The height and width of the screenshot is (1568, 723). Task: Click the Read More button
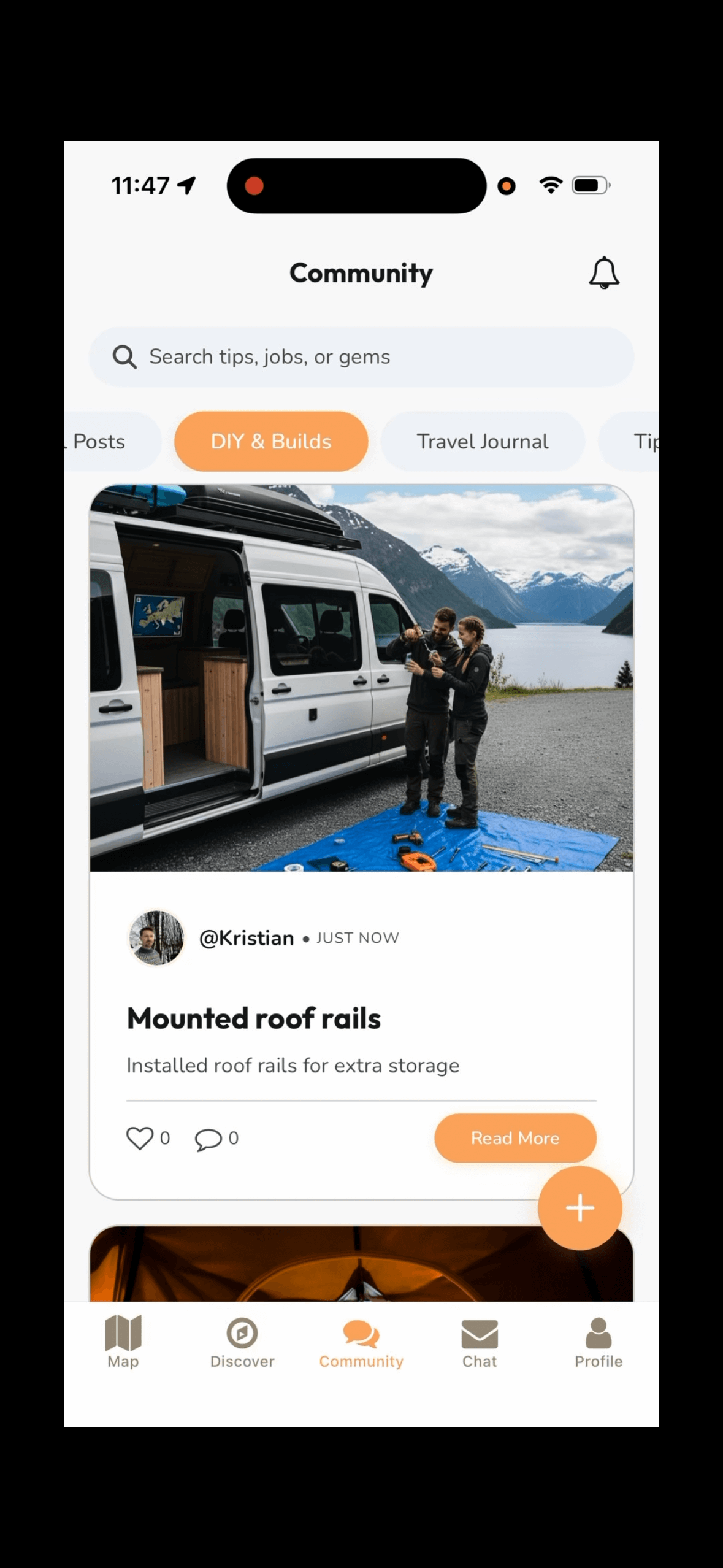(x=515, y=1138)
